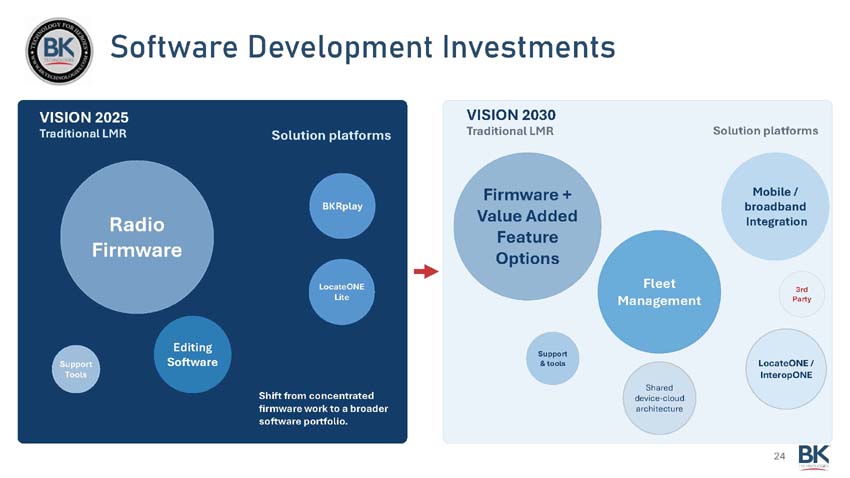Click the red arrow between the two panels
This screenshot has width=850, height=478.
[426, 271]
